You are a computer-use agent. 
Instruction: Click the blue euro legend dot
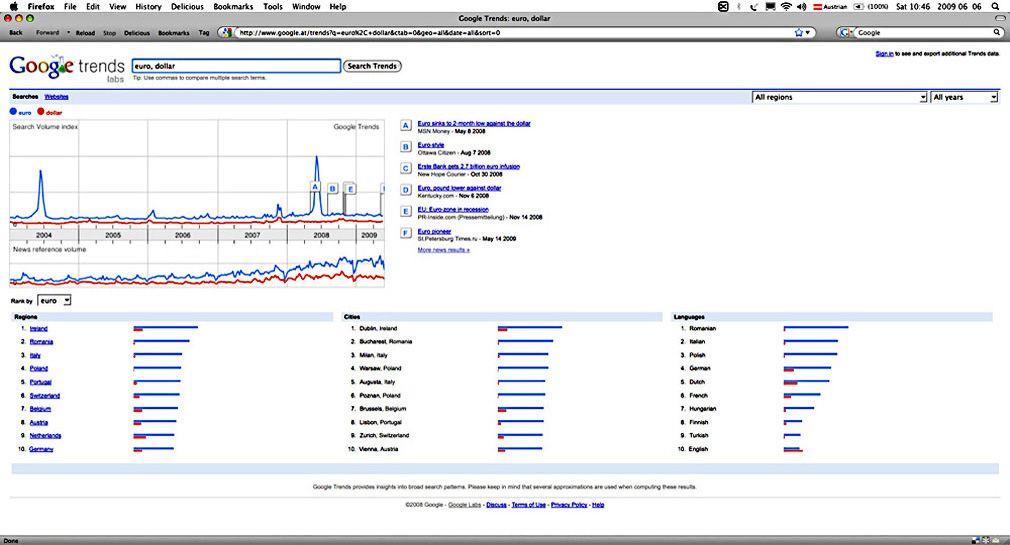pos(13,111)
